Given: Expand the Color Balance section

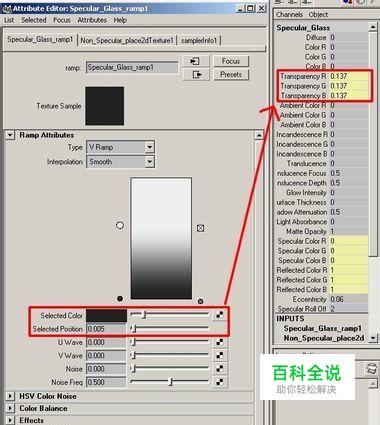Looking at the screenshot, I should tap(10, 408).
